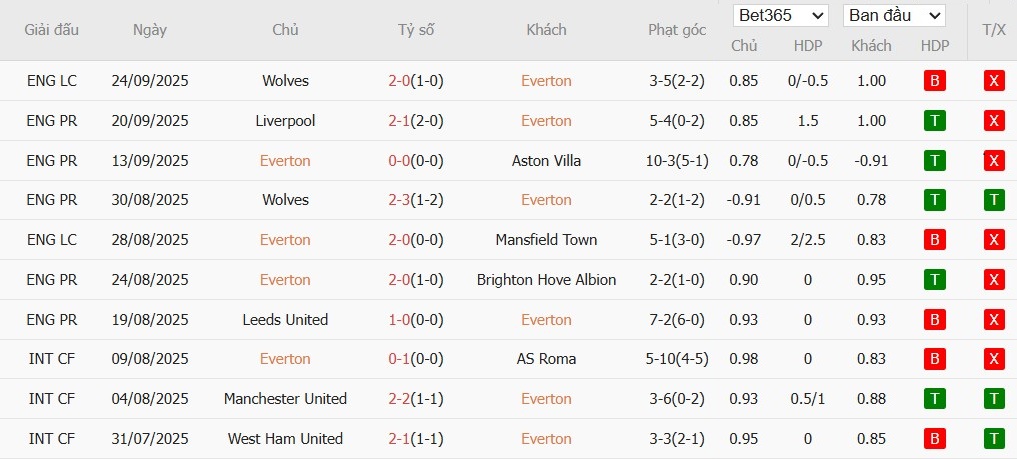Click the Phạt góc column header
Viewport: 1017px width, 459px height.
(677, 30)
